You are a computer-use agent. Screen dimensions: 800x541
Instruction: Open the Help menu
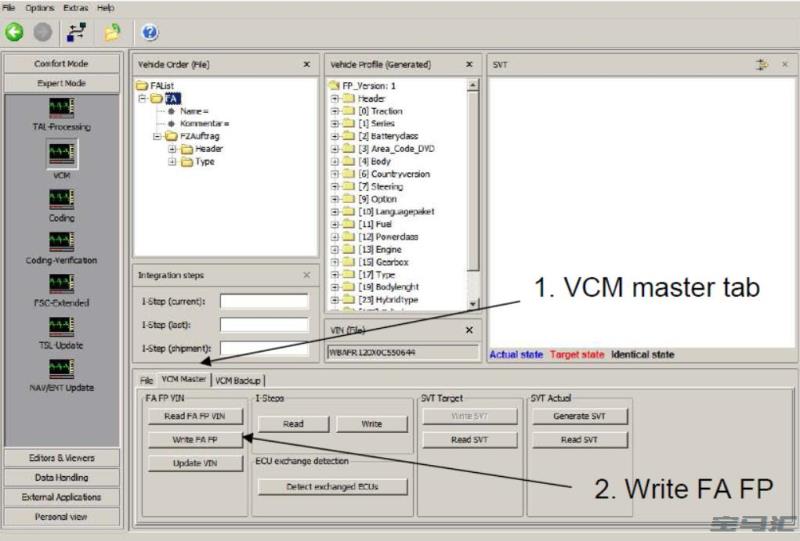point(105,8)
